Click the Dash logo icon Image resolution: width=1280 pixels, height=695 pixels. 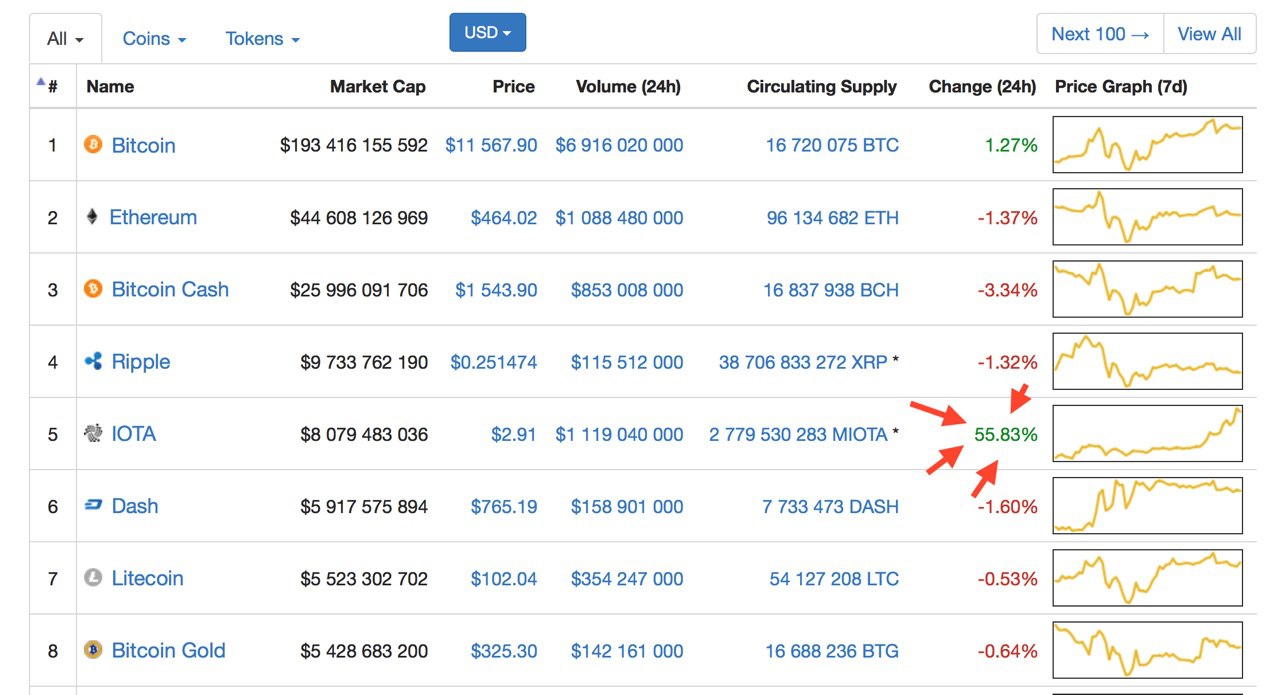point(93,506)
